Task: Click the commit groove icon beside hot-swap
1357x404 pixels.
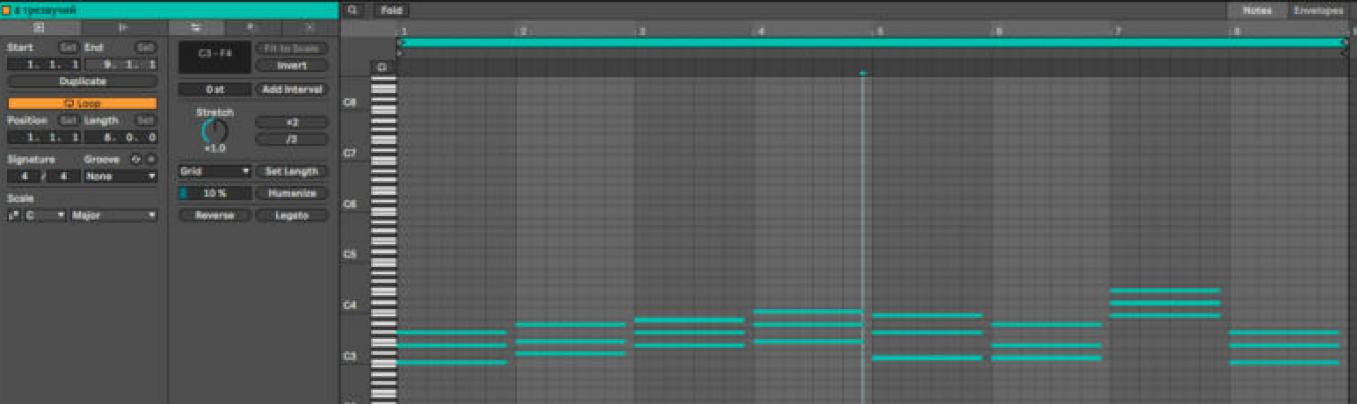Action: point(151,159)
